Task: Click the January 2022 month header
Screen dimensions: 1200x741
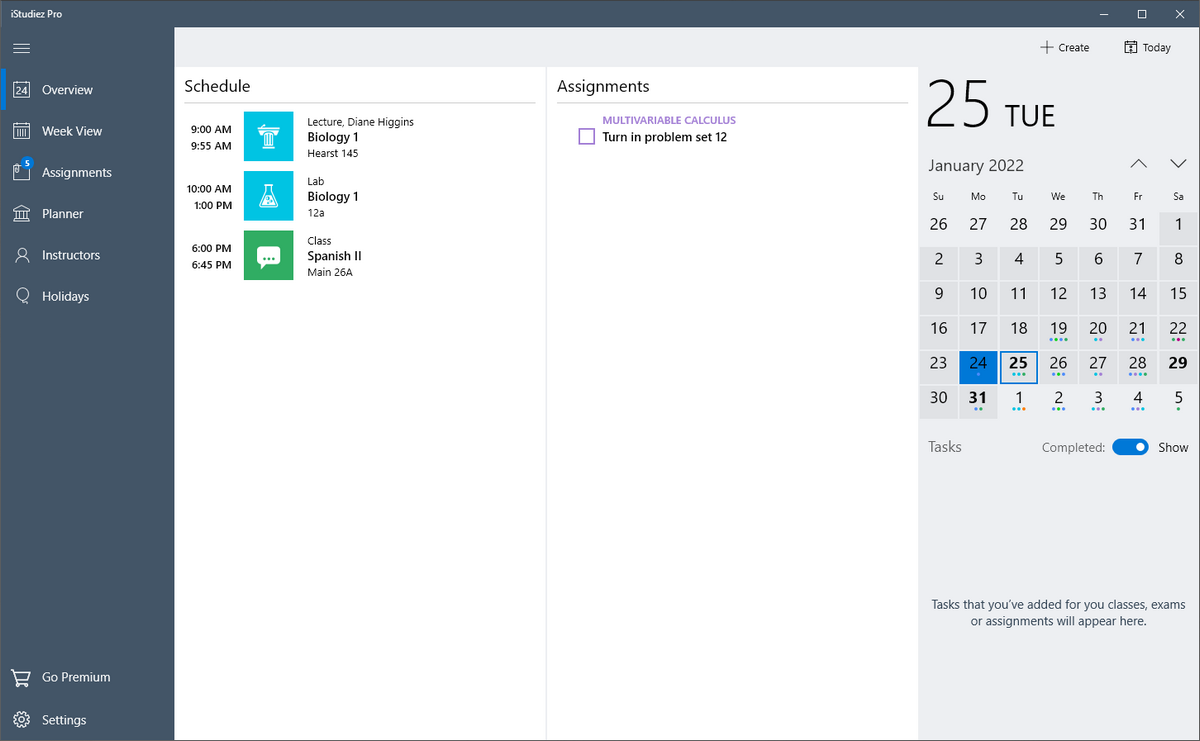Action: pyautogui.click(x=976, y=166)
